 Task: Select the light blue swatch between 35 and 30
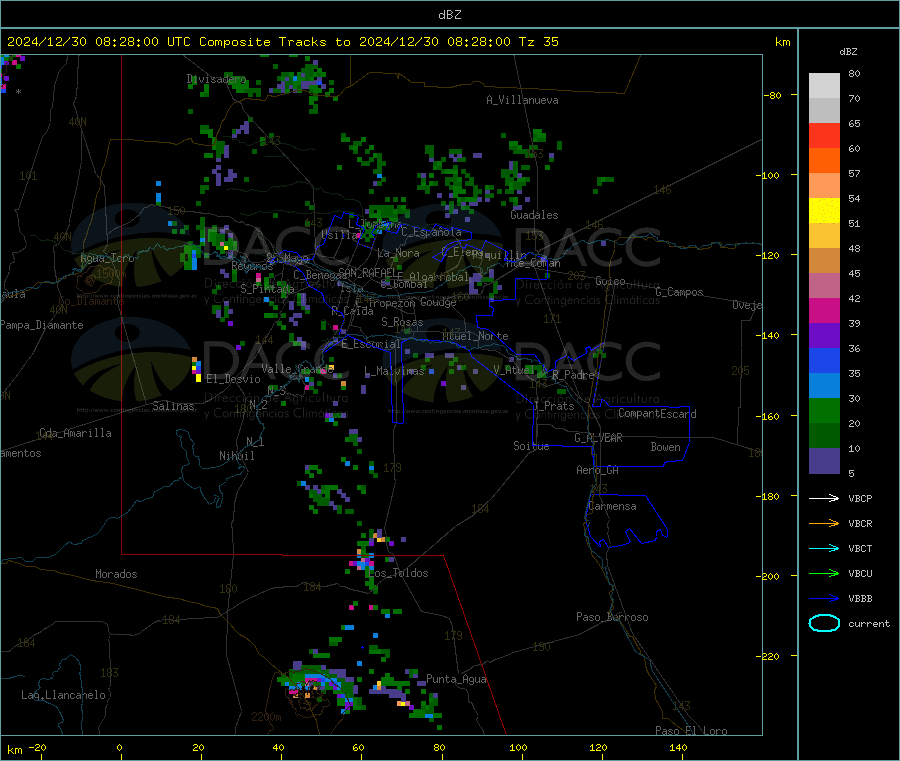[824, 386]
